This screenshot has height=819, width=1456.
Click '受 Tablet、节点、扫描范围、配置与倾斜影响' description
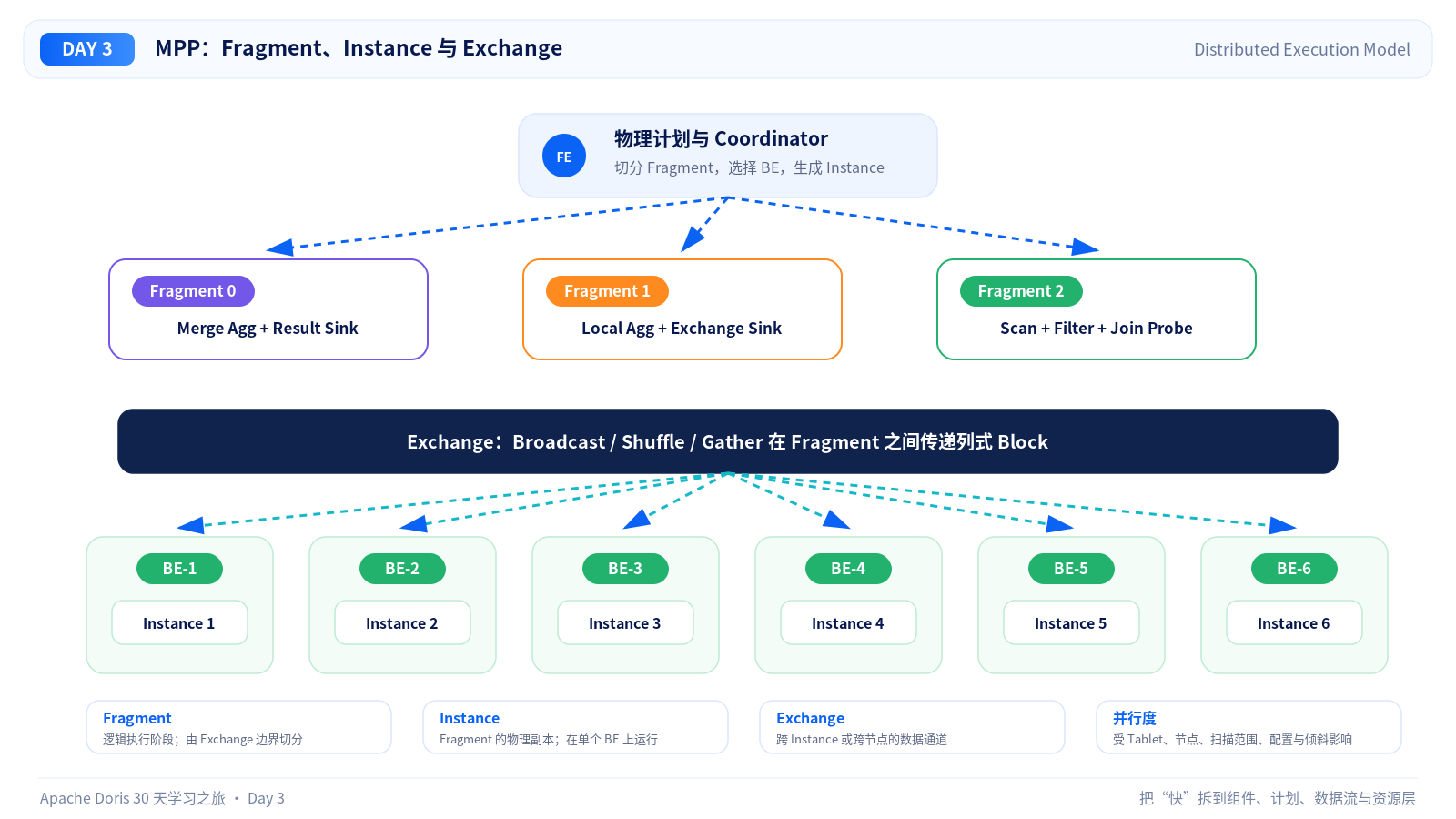pos(1232,740)
